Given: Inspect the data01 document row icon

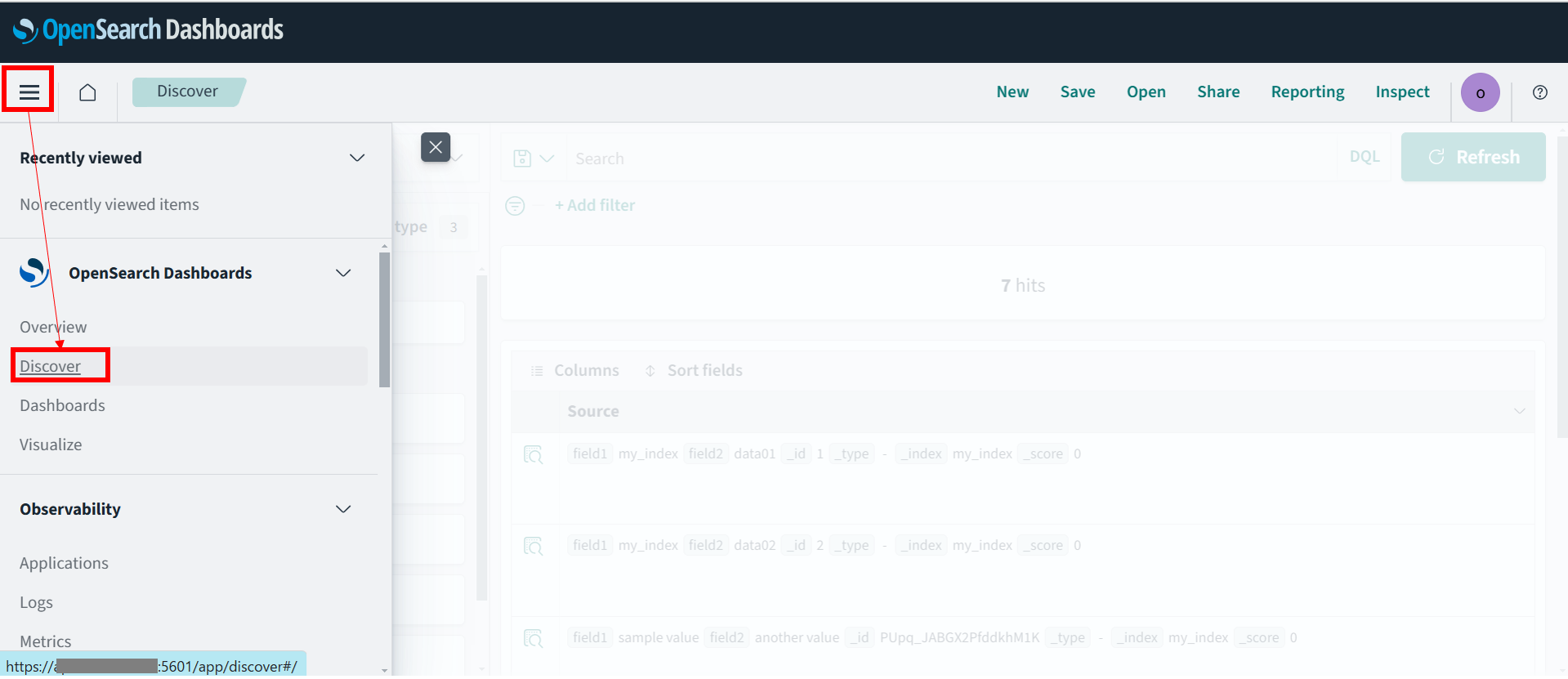Looking at the screenshot, I should click(x=533, y=454).
